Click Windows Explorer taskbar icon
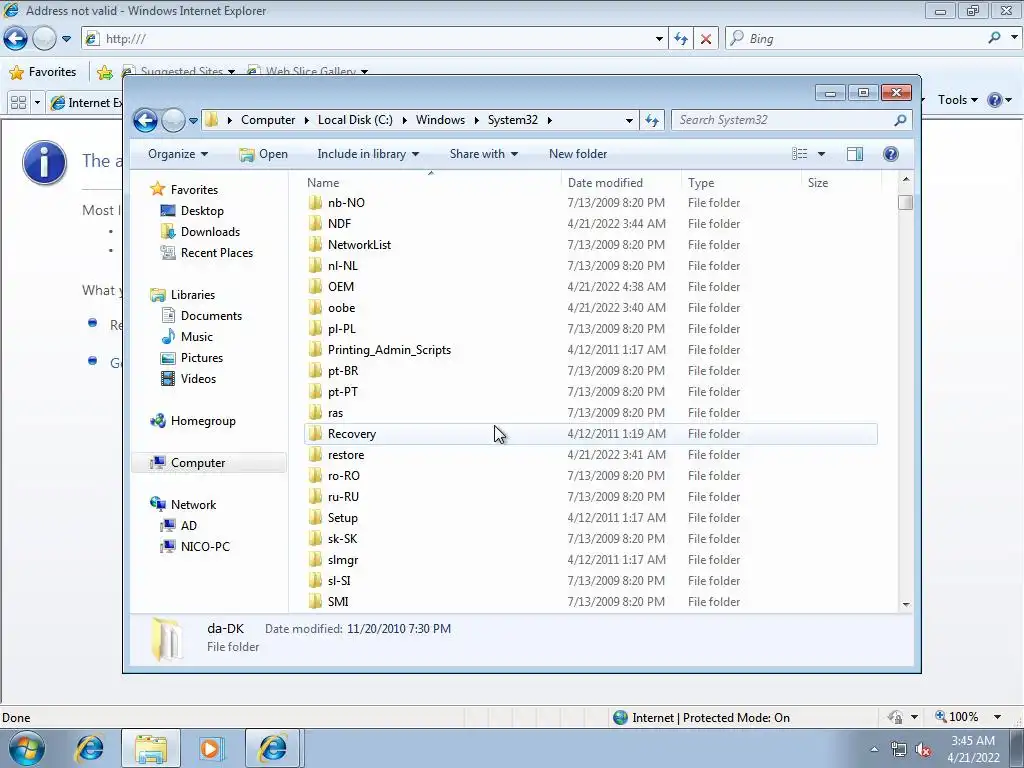This screenshot has width=1024, height=768. tap(150, 748)
